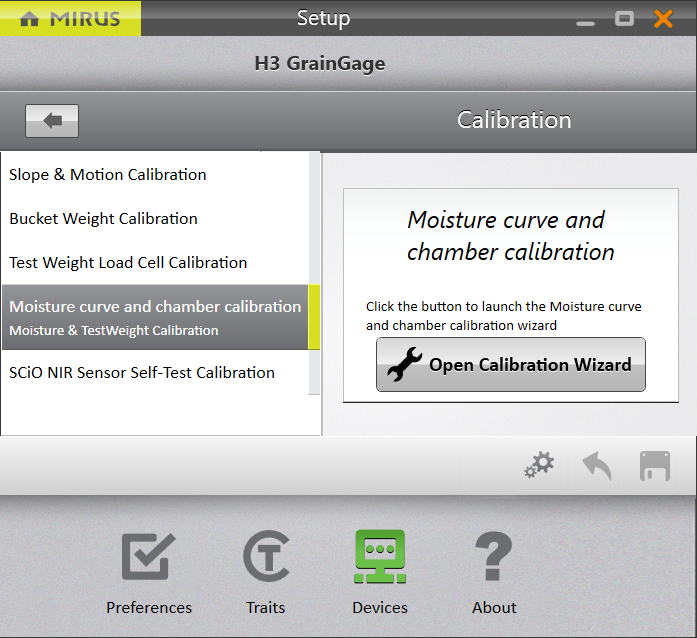
Task: Maximize the Setup window
Action: 624,18
